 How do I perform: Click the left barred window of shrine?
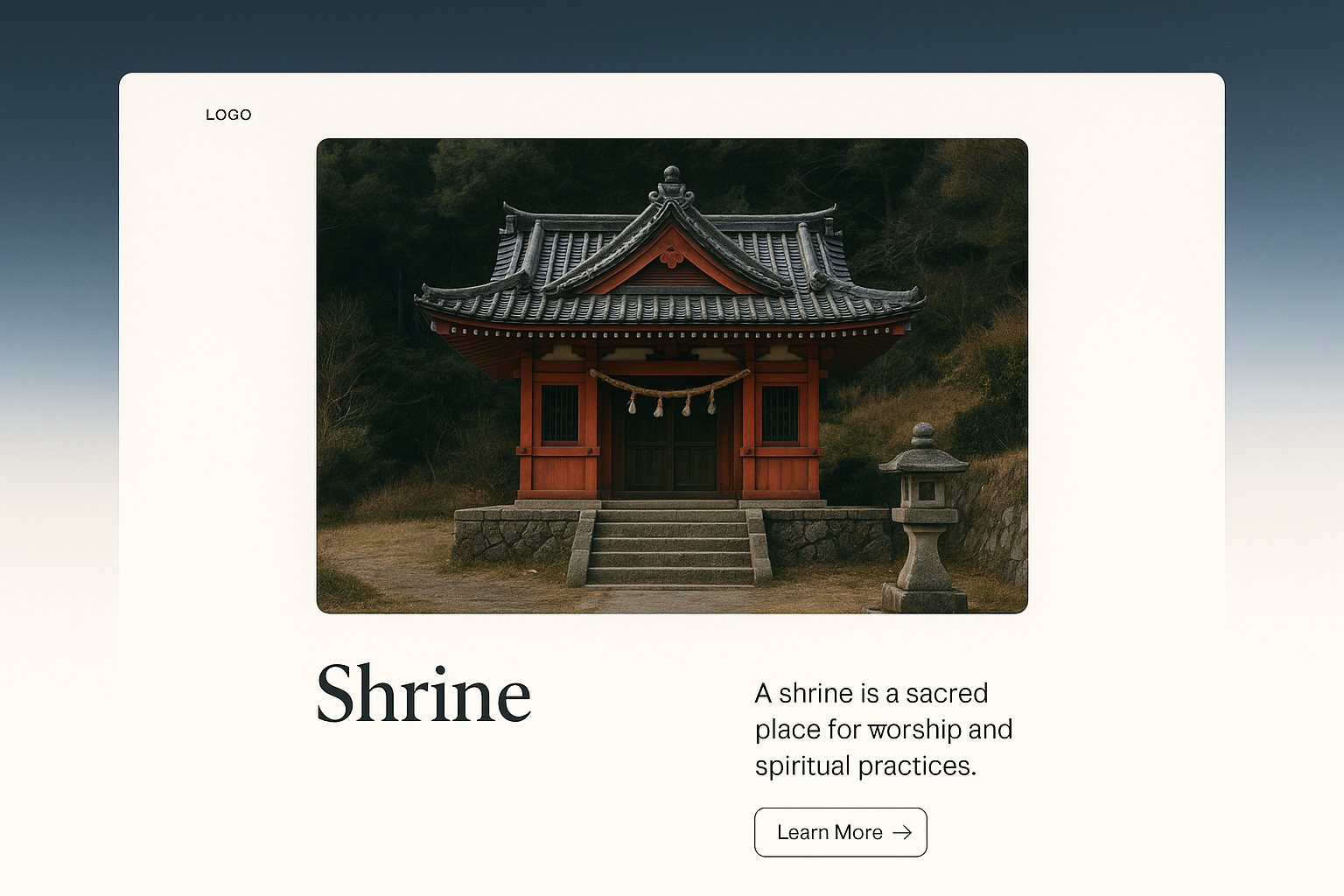tap(560, 413)
